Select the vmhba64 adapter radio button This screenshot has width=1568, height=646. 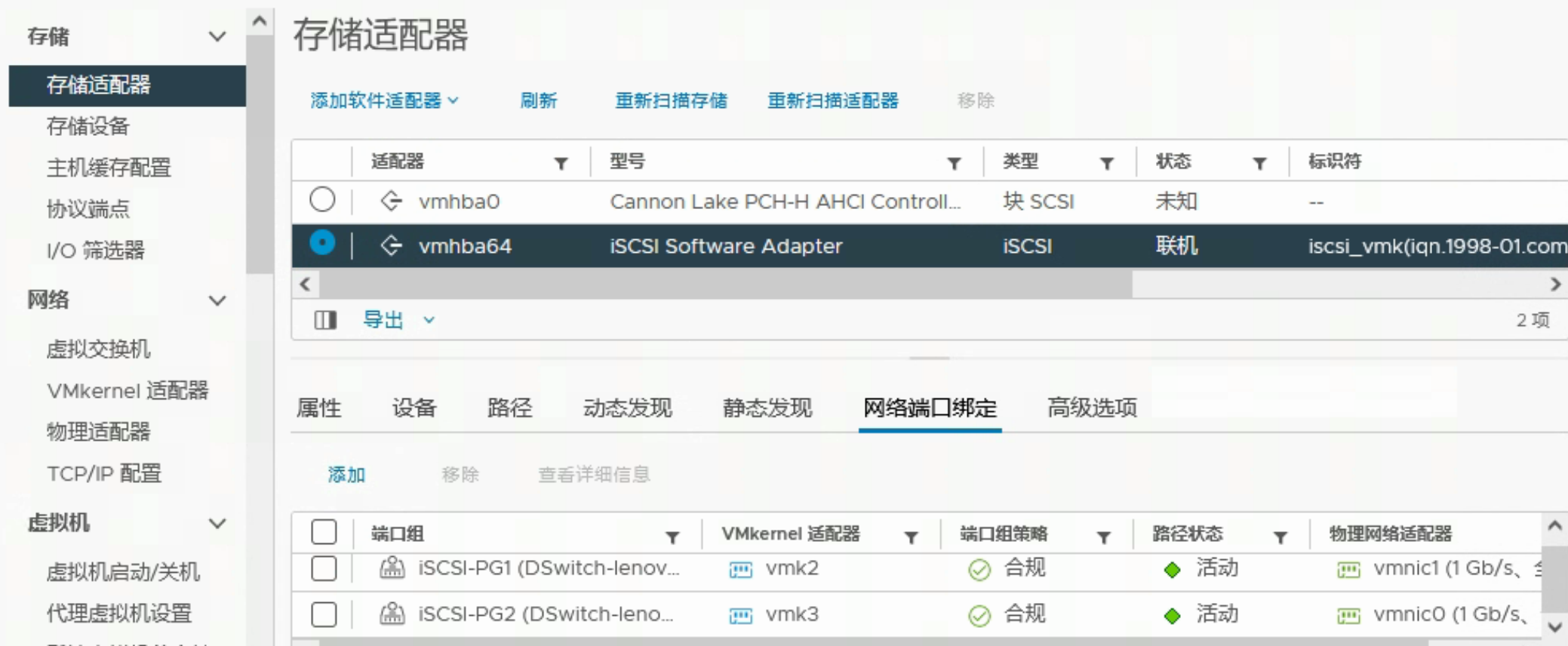coord(322,244)
